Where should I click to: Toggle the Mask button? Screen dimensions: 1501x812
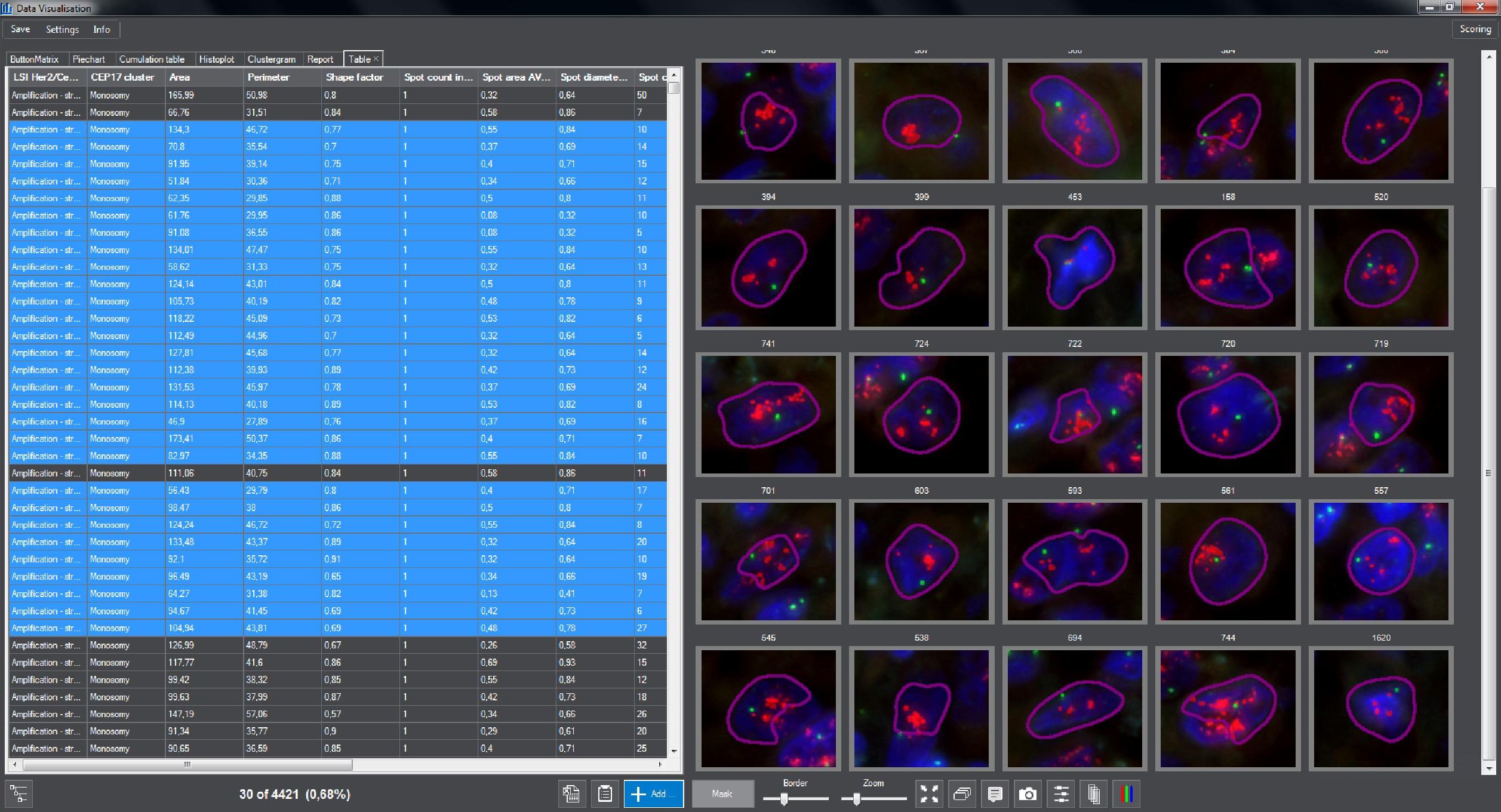722,793
